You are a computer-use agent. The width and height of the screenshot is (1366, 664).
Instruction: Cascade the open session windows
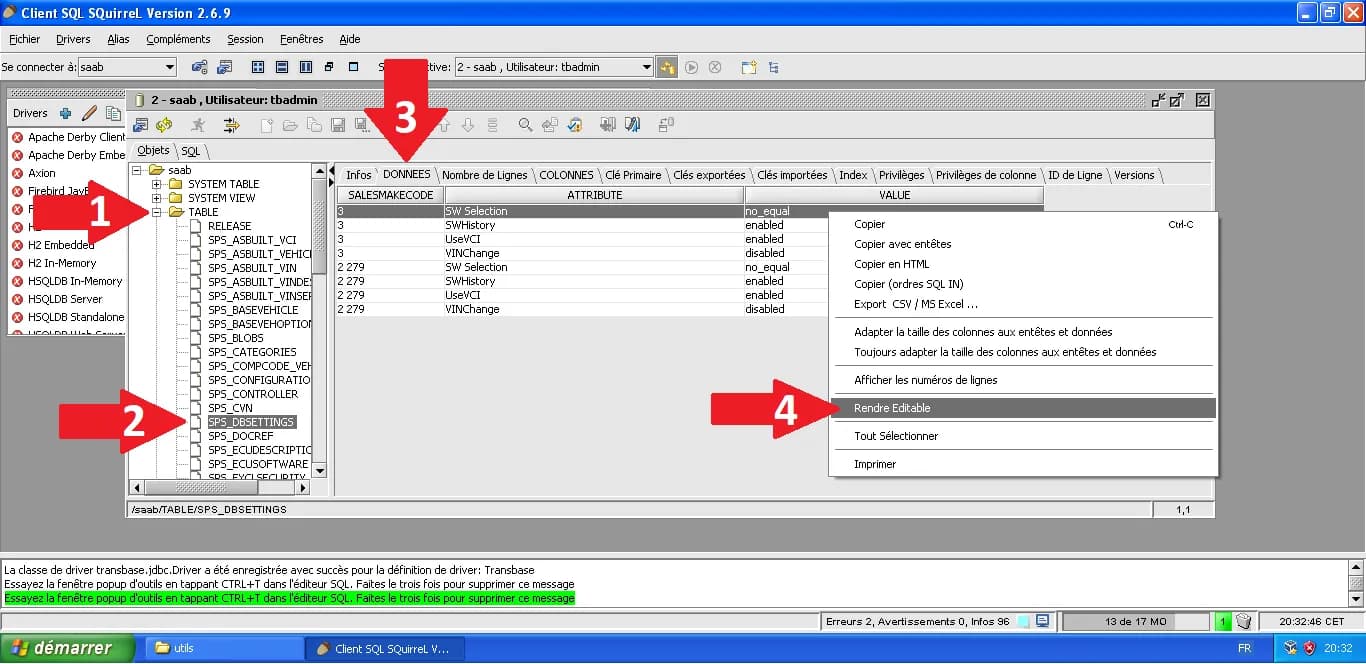tap(328, 67)
